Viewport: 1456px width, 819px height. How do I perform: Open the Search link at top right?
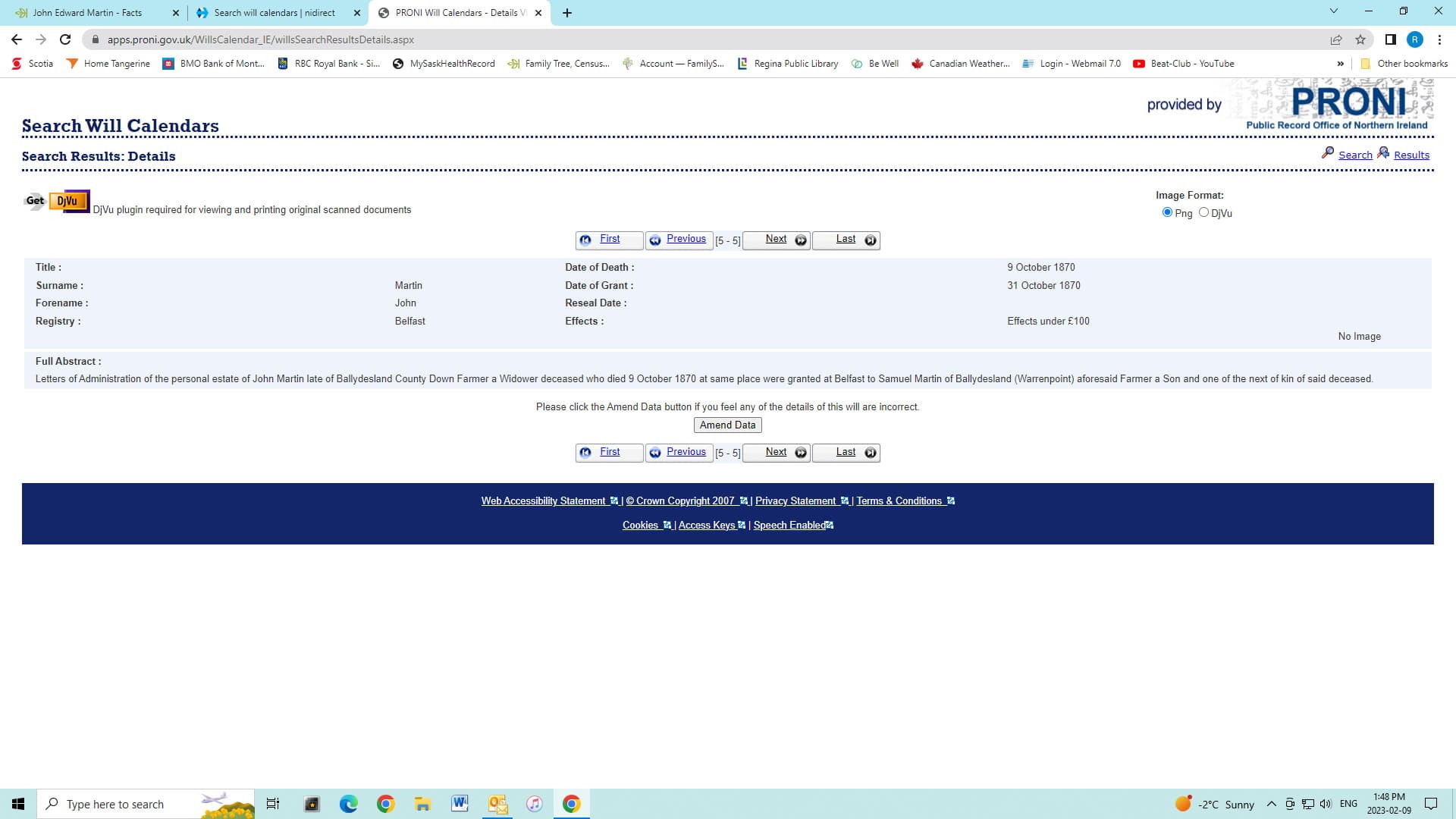[1355, 155]
